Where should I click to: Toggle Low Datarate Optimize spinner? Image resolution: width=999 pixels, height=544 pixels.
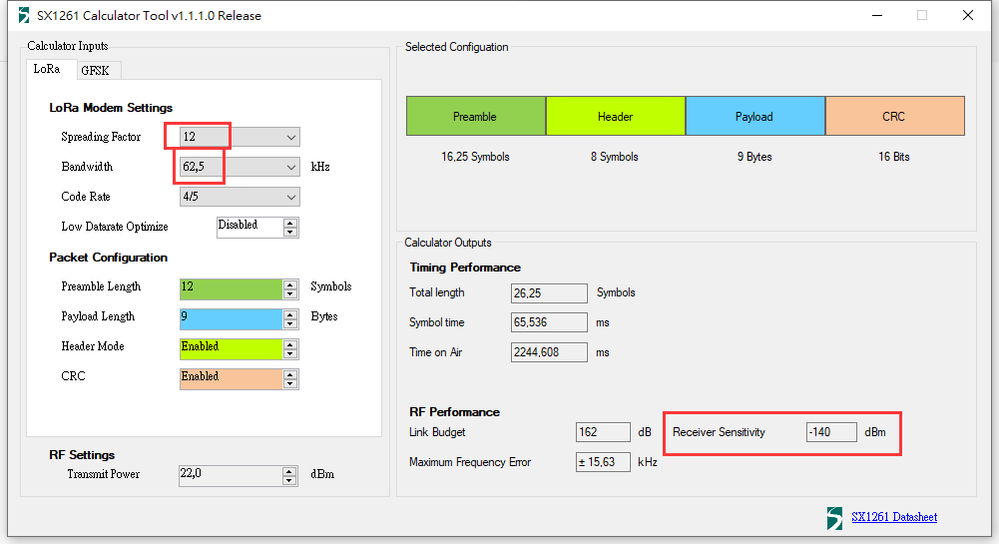[291, 227]
